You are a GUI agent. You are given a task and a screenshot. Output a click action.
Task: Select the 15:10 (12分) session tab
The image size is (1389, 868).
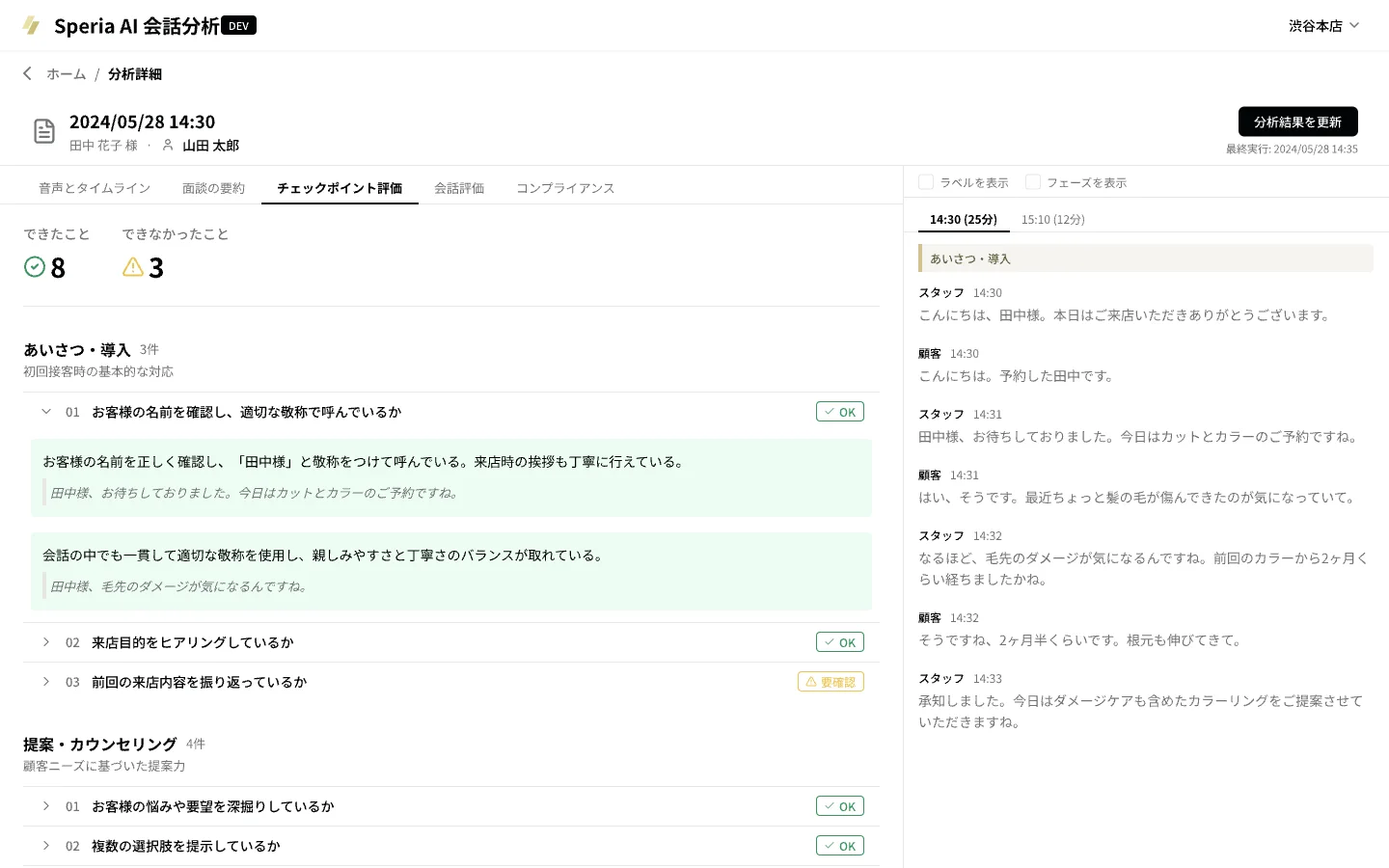coord(1053,220)
